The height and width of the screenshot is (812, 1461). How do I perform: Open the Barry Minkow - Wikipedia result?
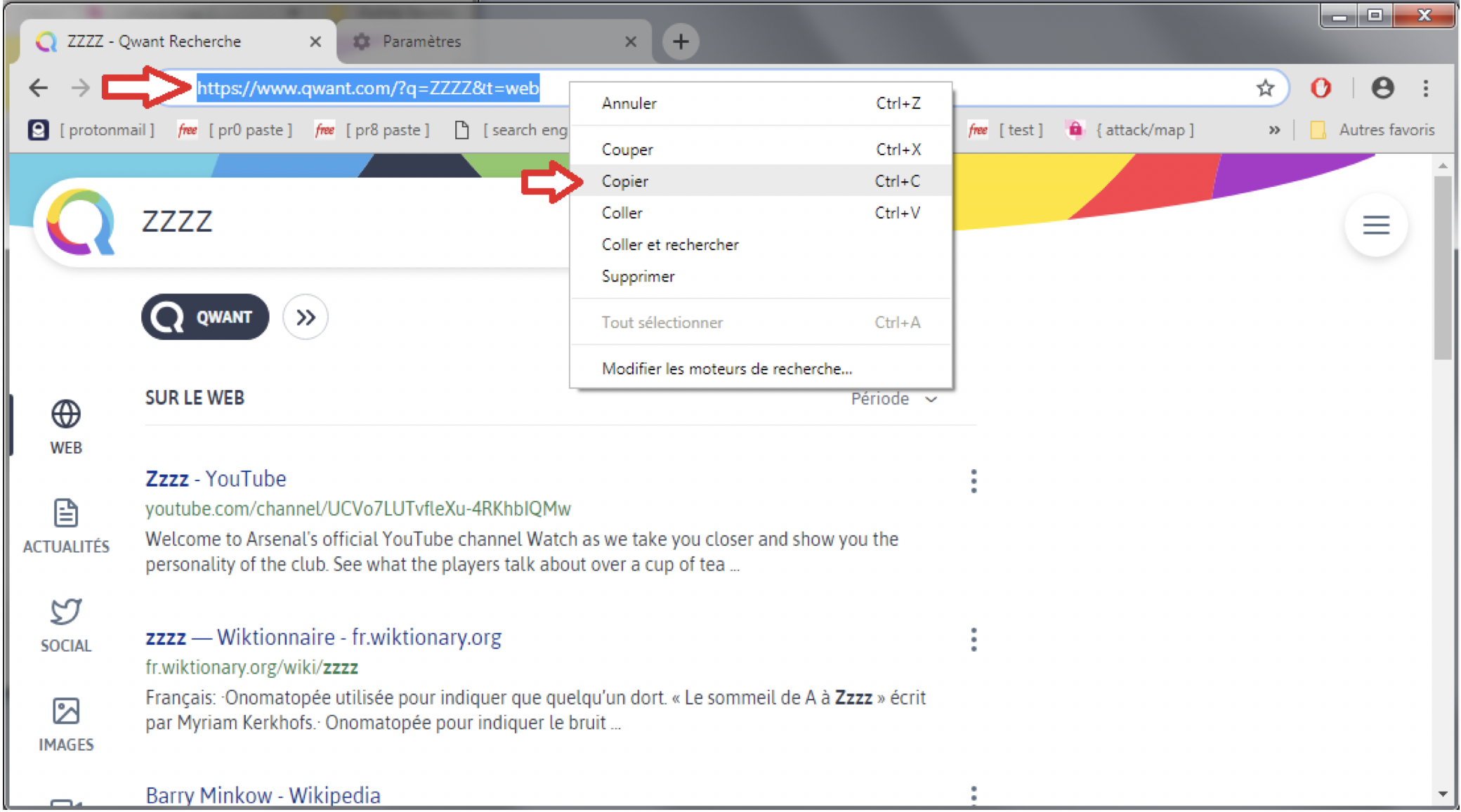pos(263,796)
